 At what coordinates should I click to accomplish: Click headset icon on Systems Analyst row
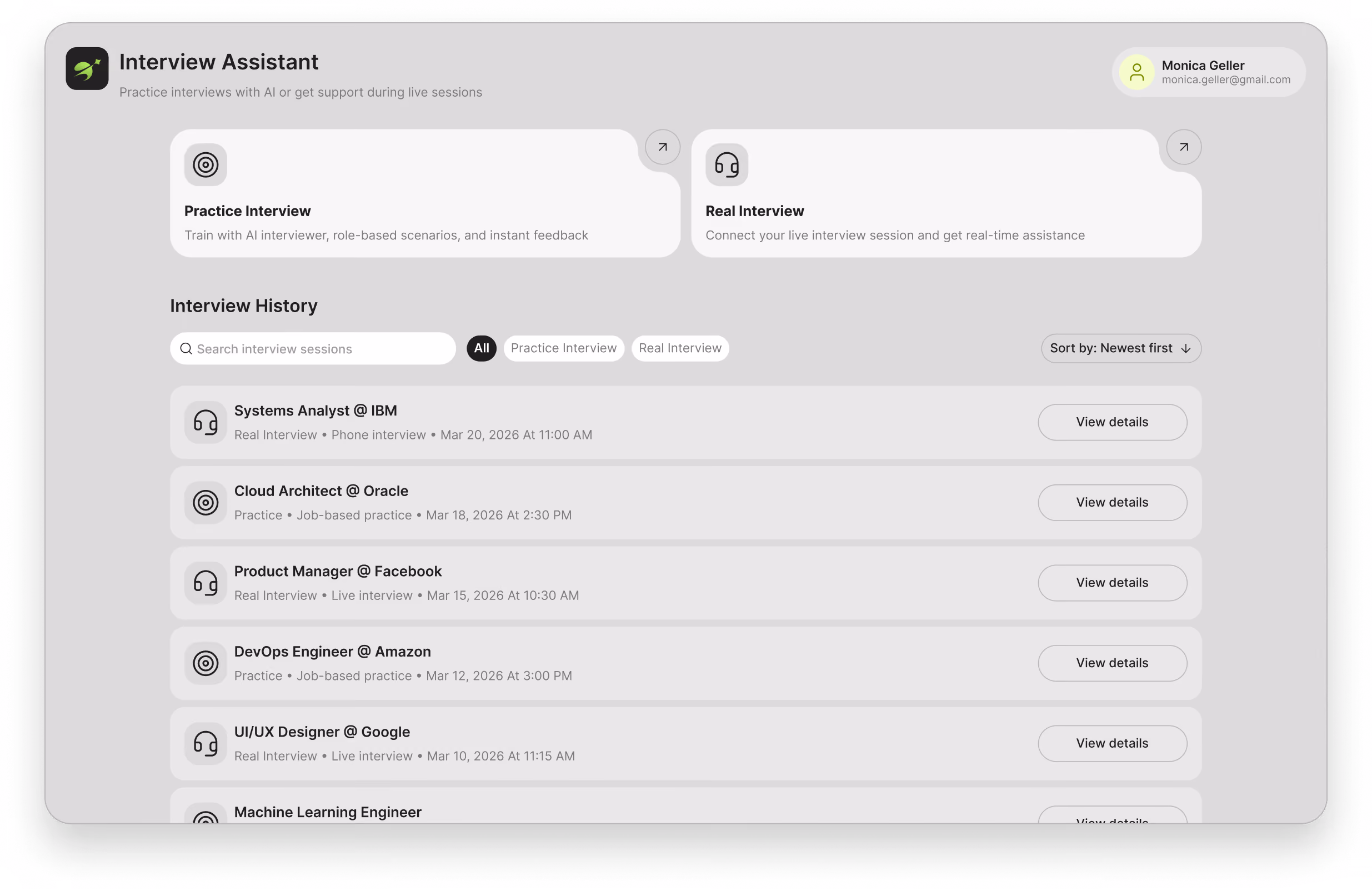coord(205,422)
